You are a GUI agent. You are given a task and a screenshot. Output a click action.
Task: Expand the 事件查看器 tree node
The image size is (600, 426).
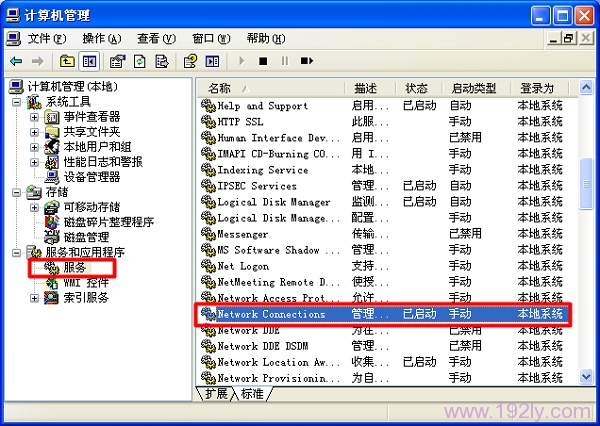click(34, 117)
